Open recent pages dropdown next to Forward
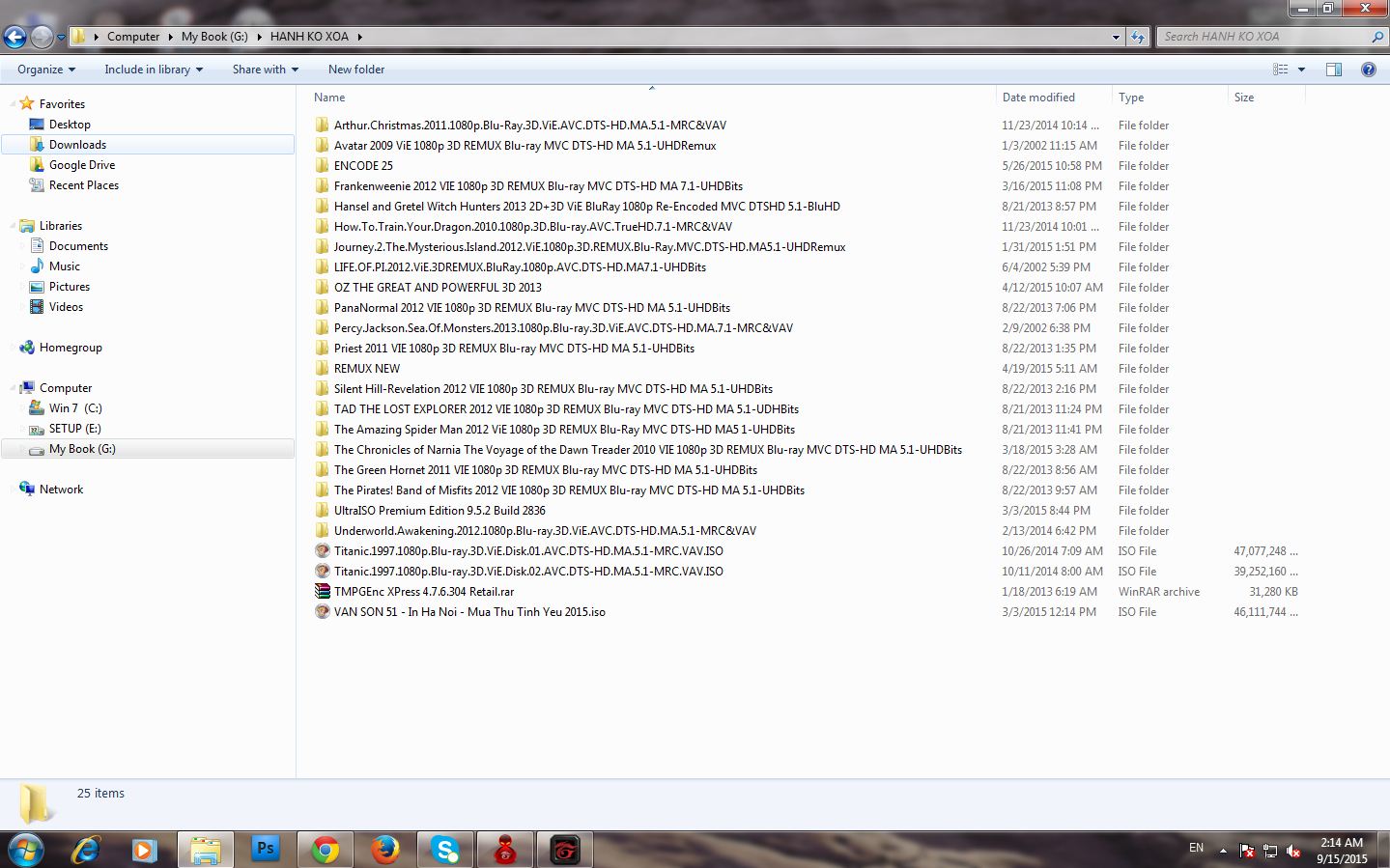1390x868 pixels. 61,38
